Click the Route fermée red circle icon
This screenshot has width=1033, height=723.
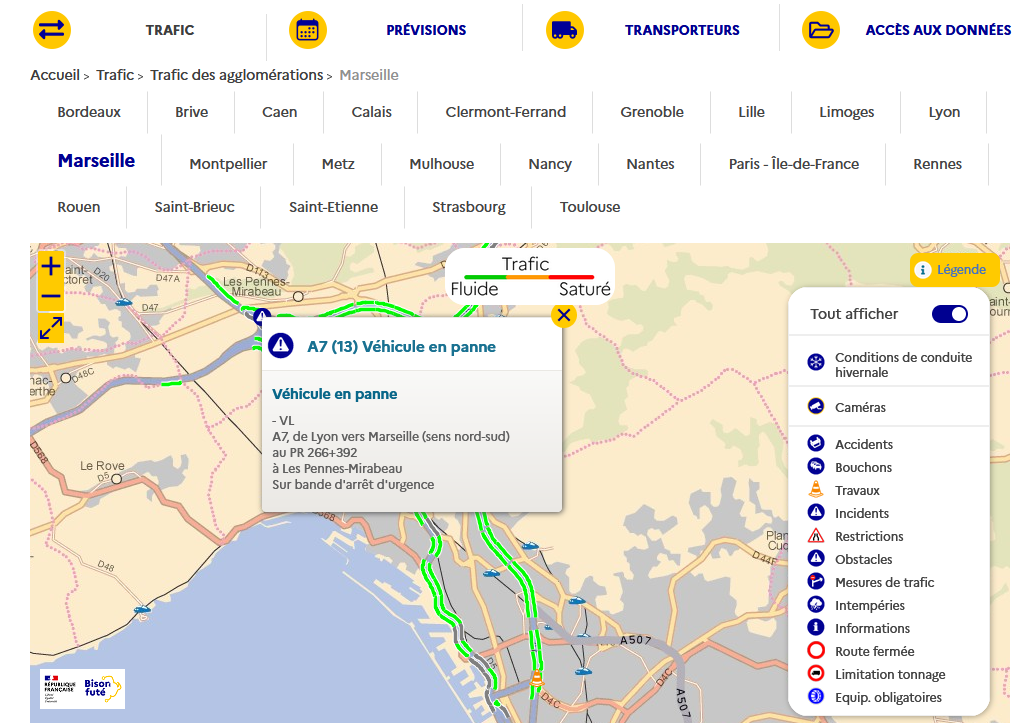tap(816, 651)
